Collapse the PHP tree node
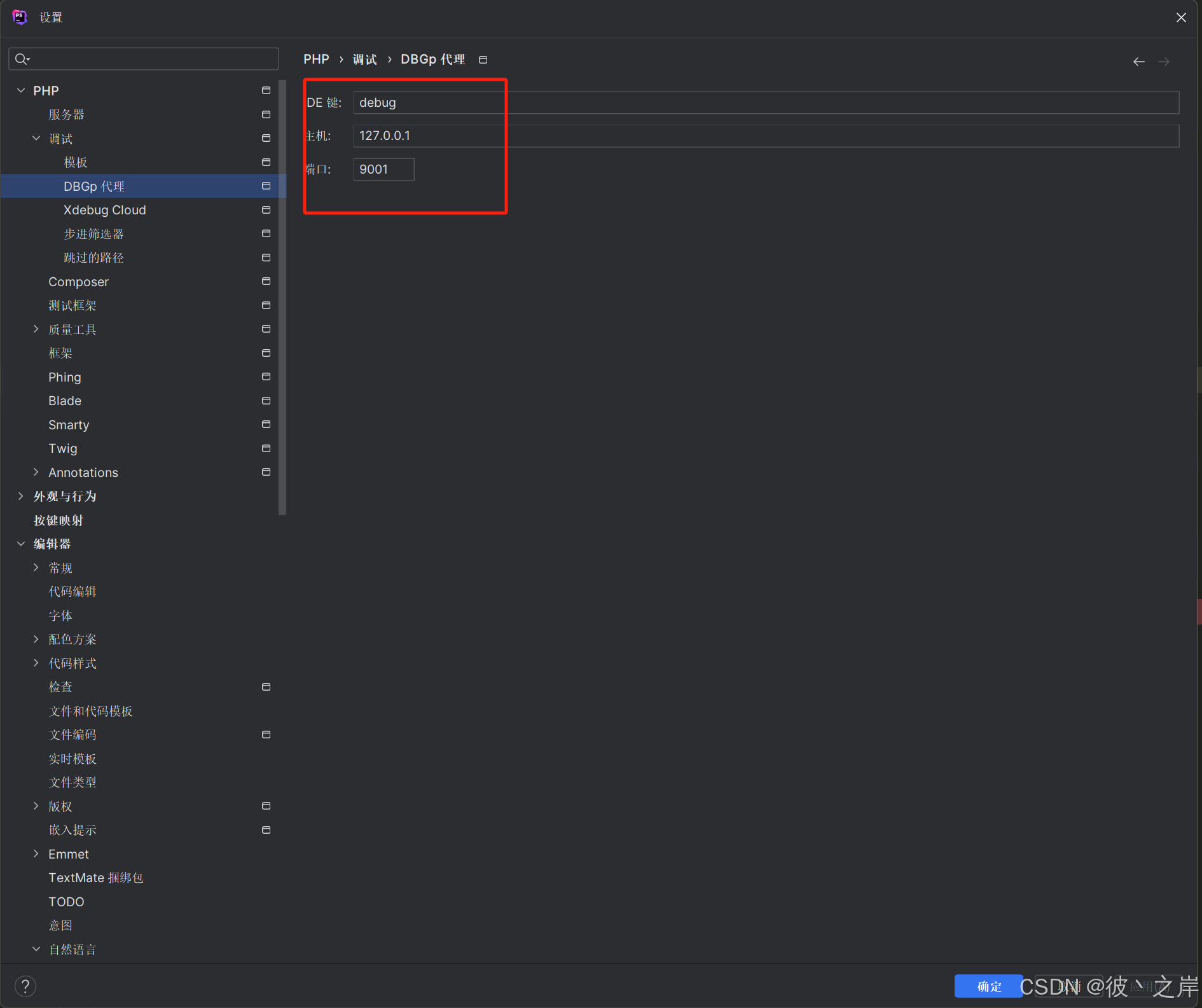 point(20,90)
